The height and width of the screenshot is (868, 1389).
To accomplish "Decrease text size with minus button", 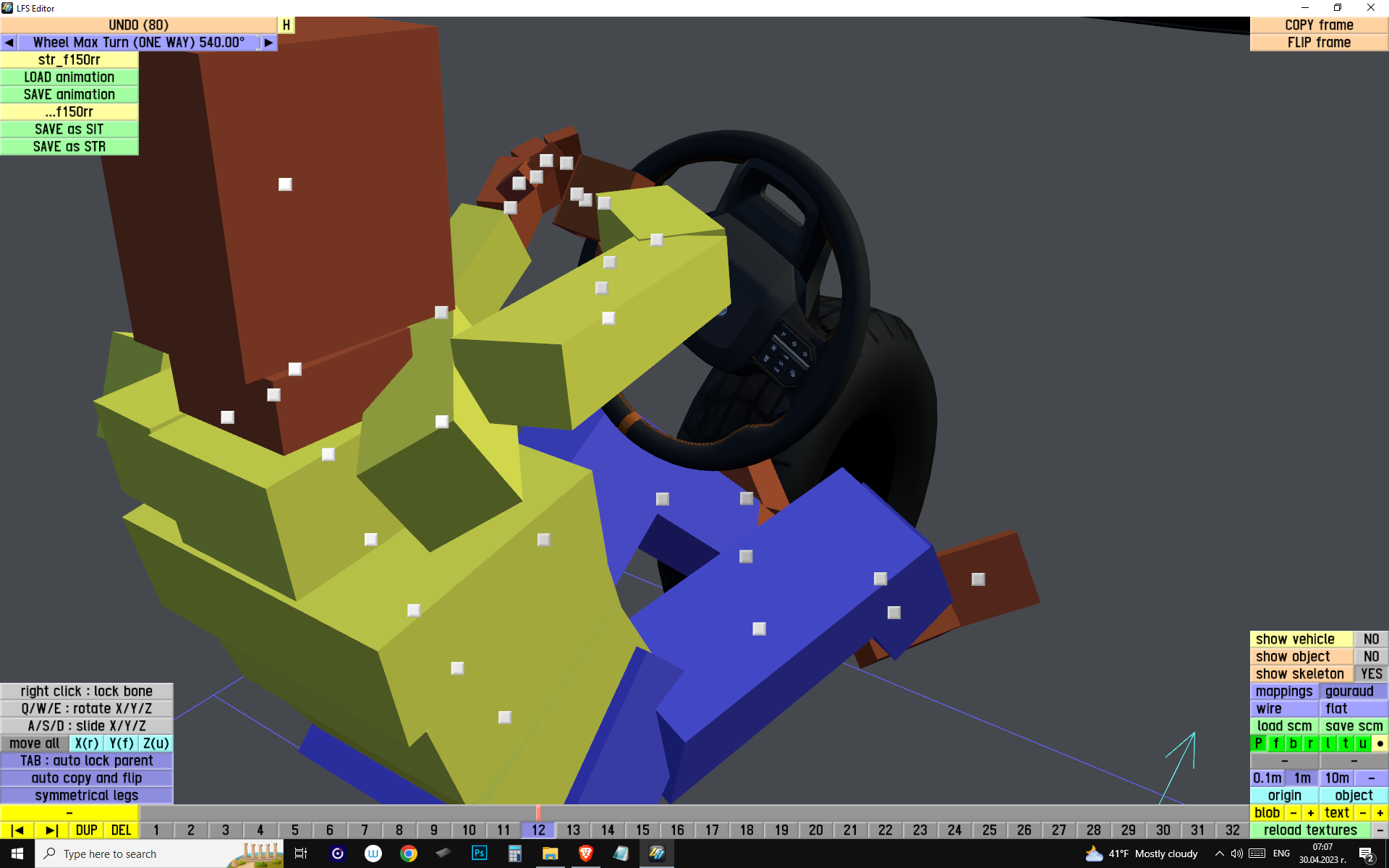I will [x=1362, y=812].
